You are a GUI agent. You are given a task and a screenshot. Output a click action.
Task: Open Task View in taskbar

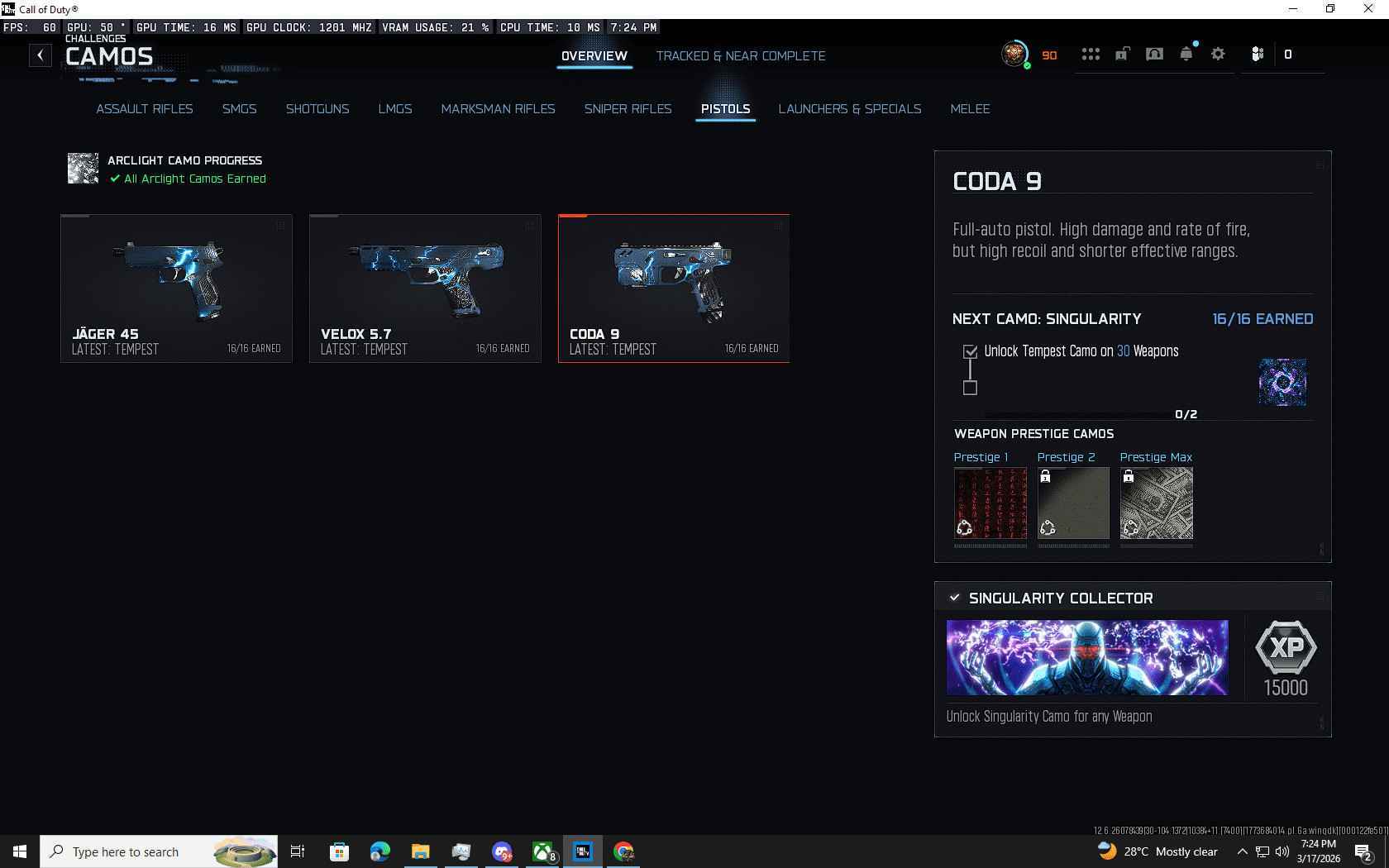[x=298, y=851]
